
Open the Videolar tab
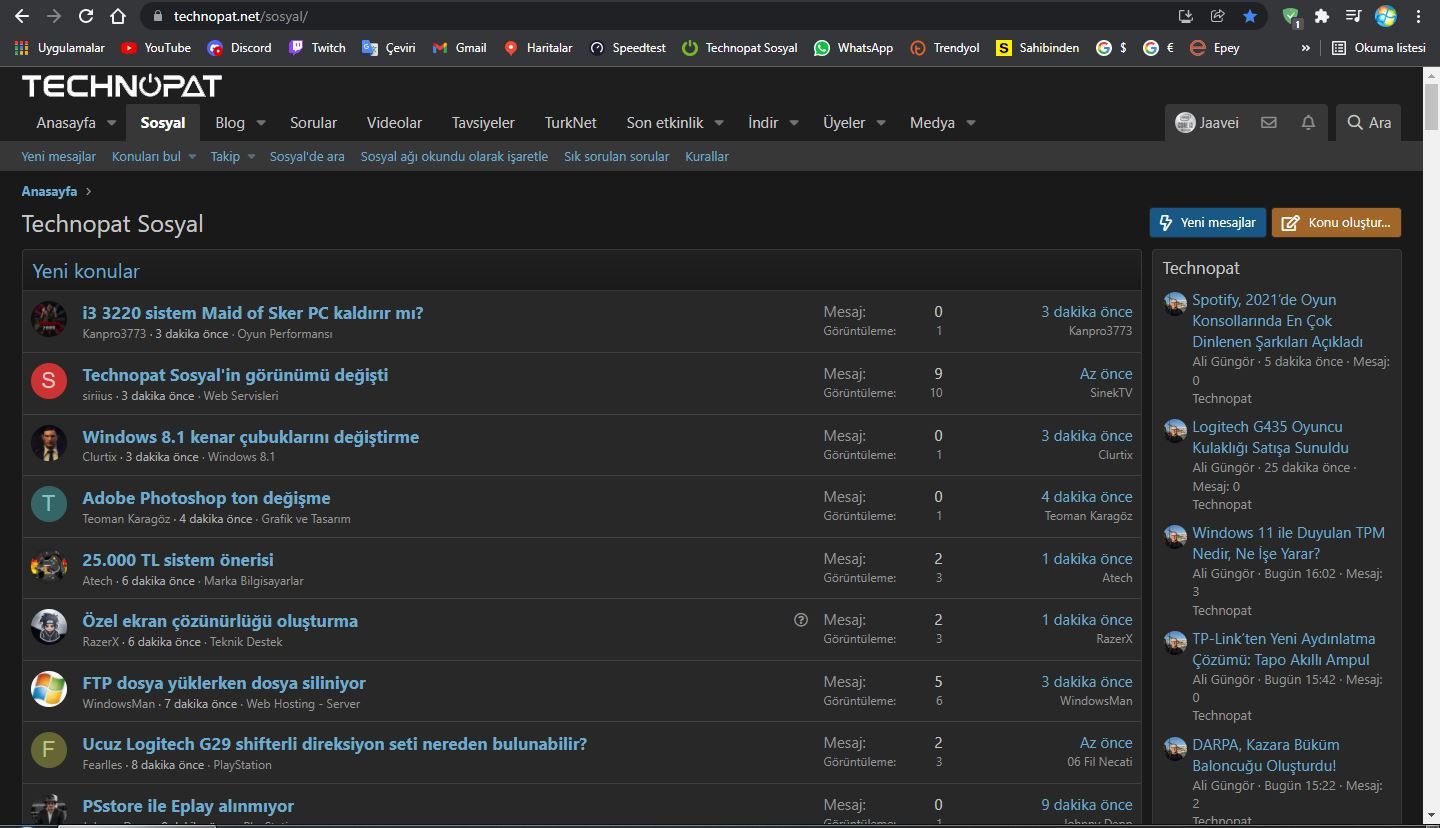point(394,123)
